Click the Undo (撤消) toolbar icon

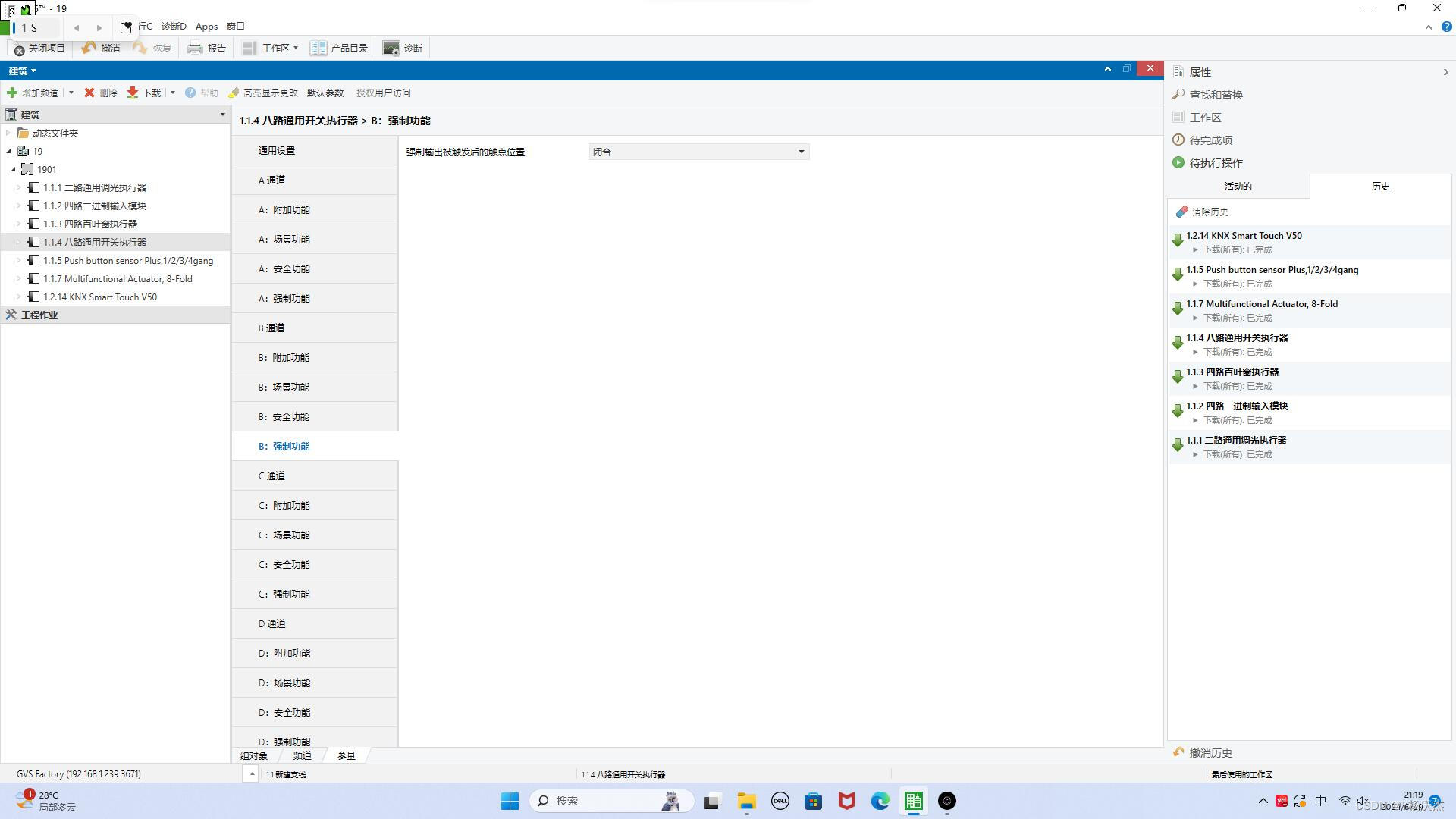[89, 49]
